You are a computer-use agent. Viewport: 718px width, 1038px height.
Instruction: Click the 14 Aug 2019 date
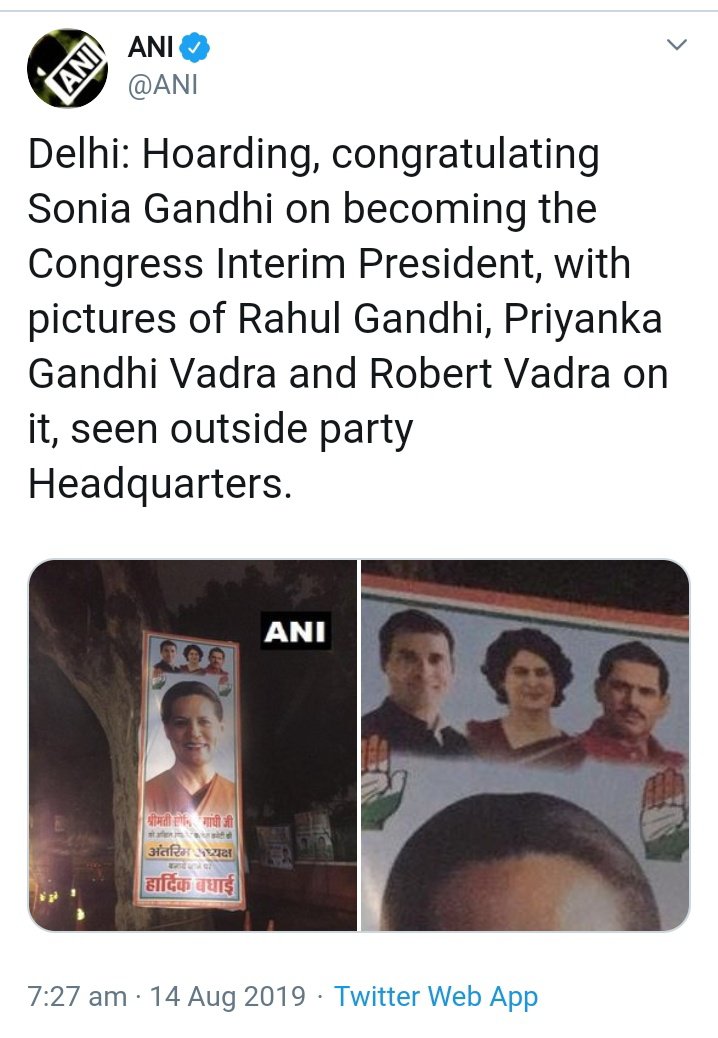(x=228, y=996)
